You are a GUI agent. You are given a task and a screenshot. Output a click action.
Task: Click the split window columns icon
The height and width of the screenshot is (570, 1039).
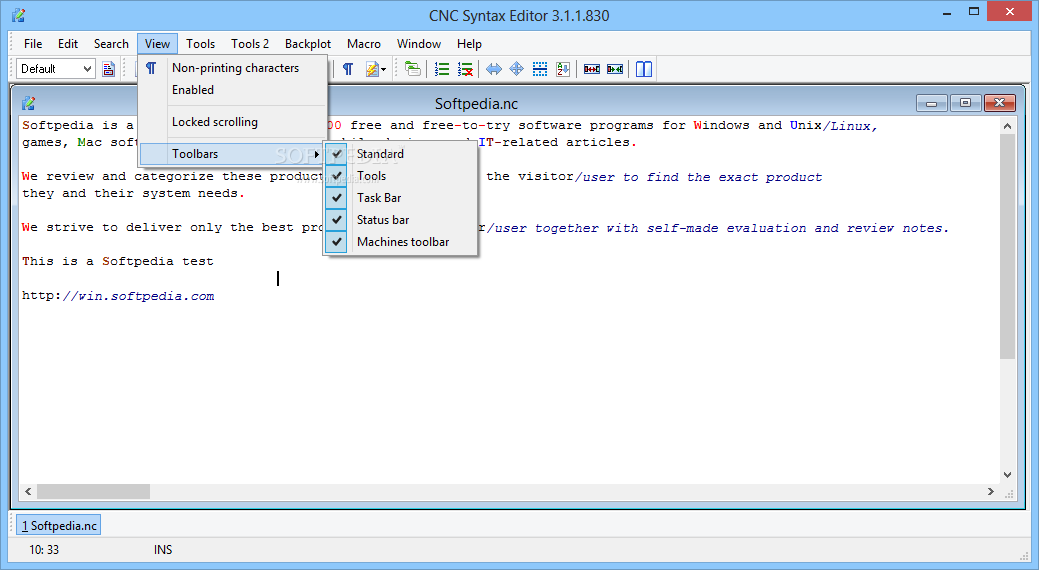pos(644,69)
